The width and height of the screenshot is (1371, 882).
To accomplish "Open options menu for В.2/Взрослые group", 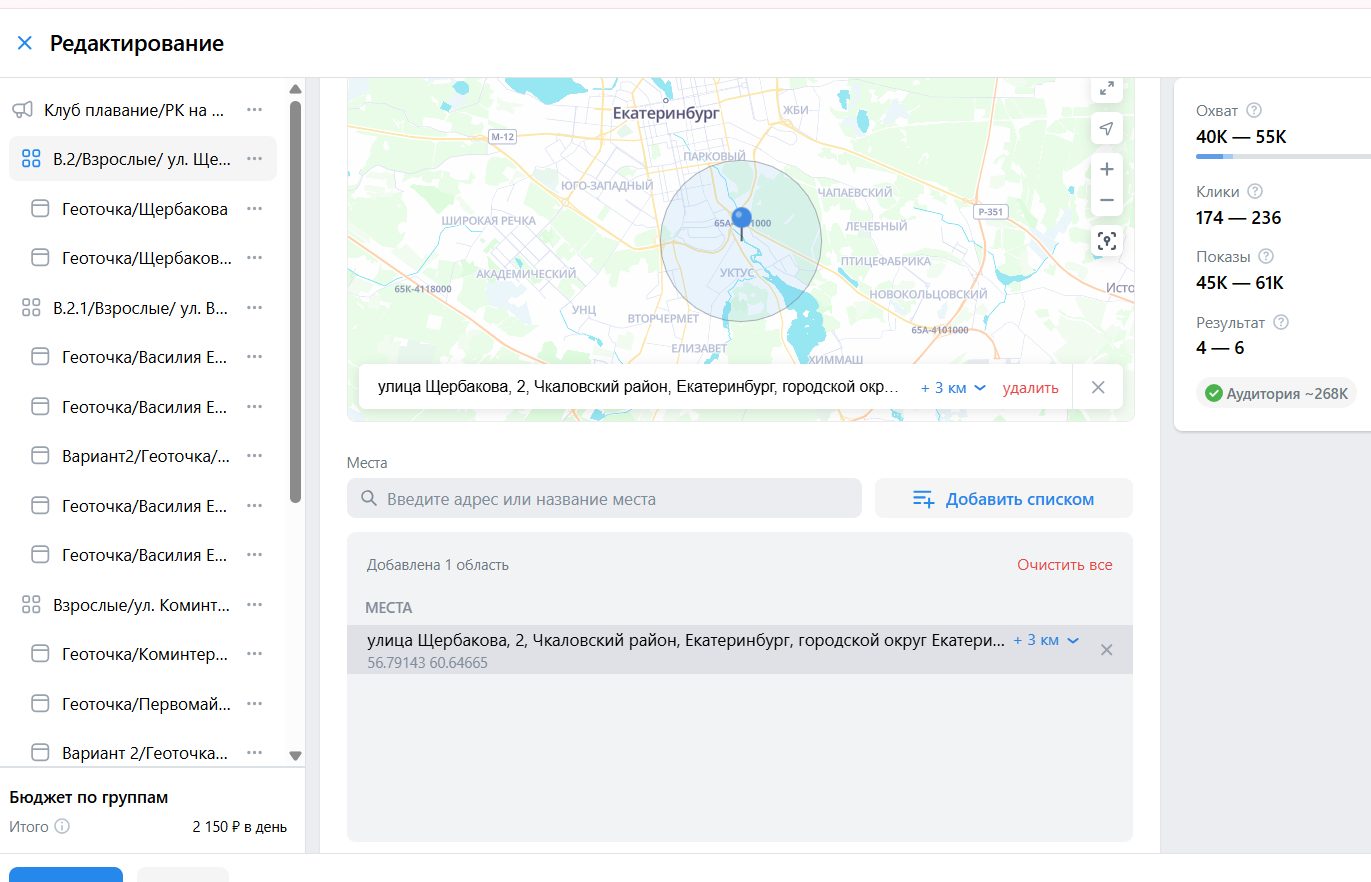I will [254, 158].
